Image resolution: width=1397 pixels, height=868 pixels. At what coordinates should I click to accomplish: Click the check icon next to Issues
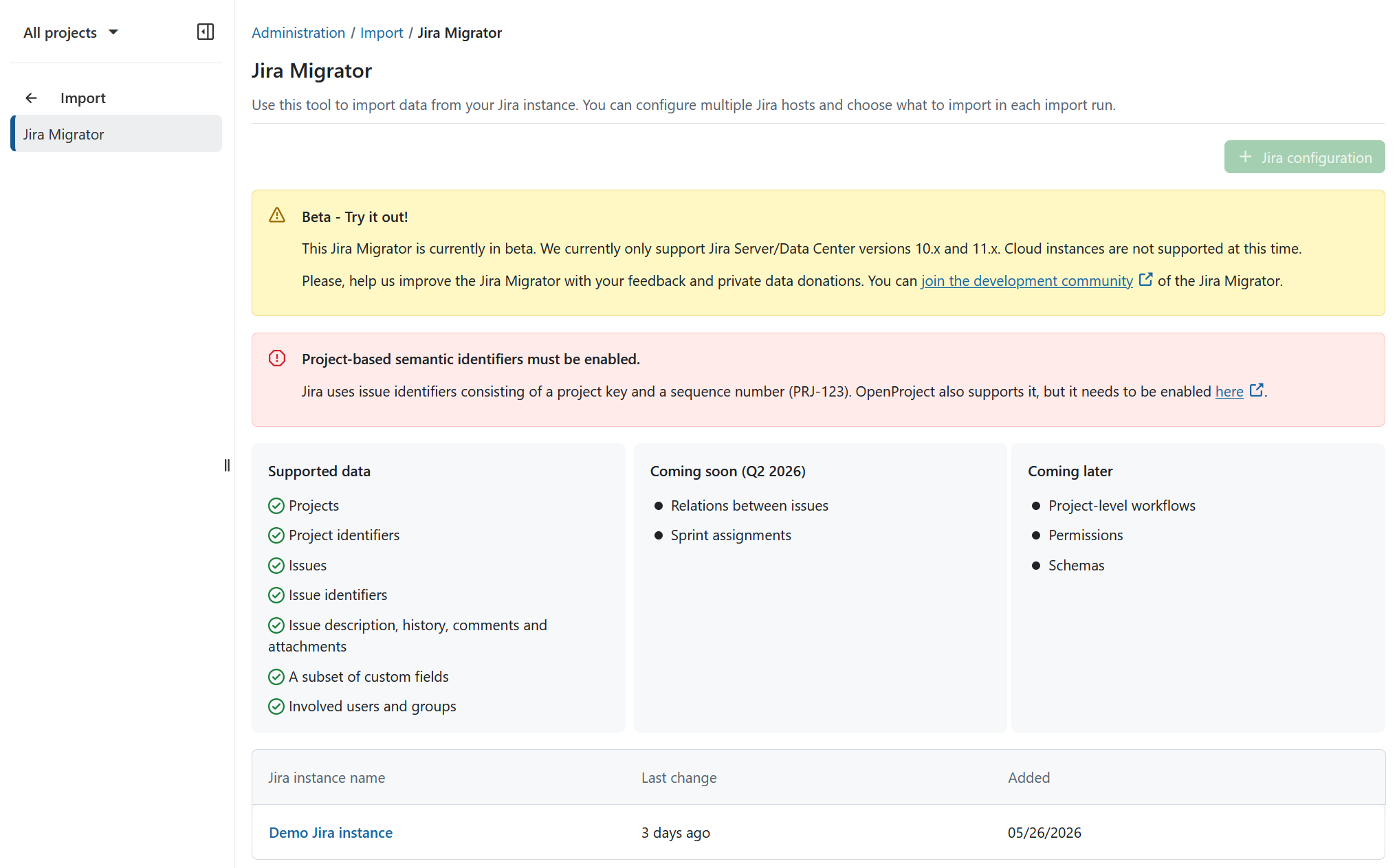276,566
